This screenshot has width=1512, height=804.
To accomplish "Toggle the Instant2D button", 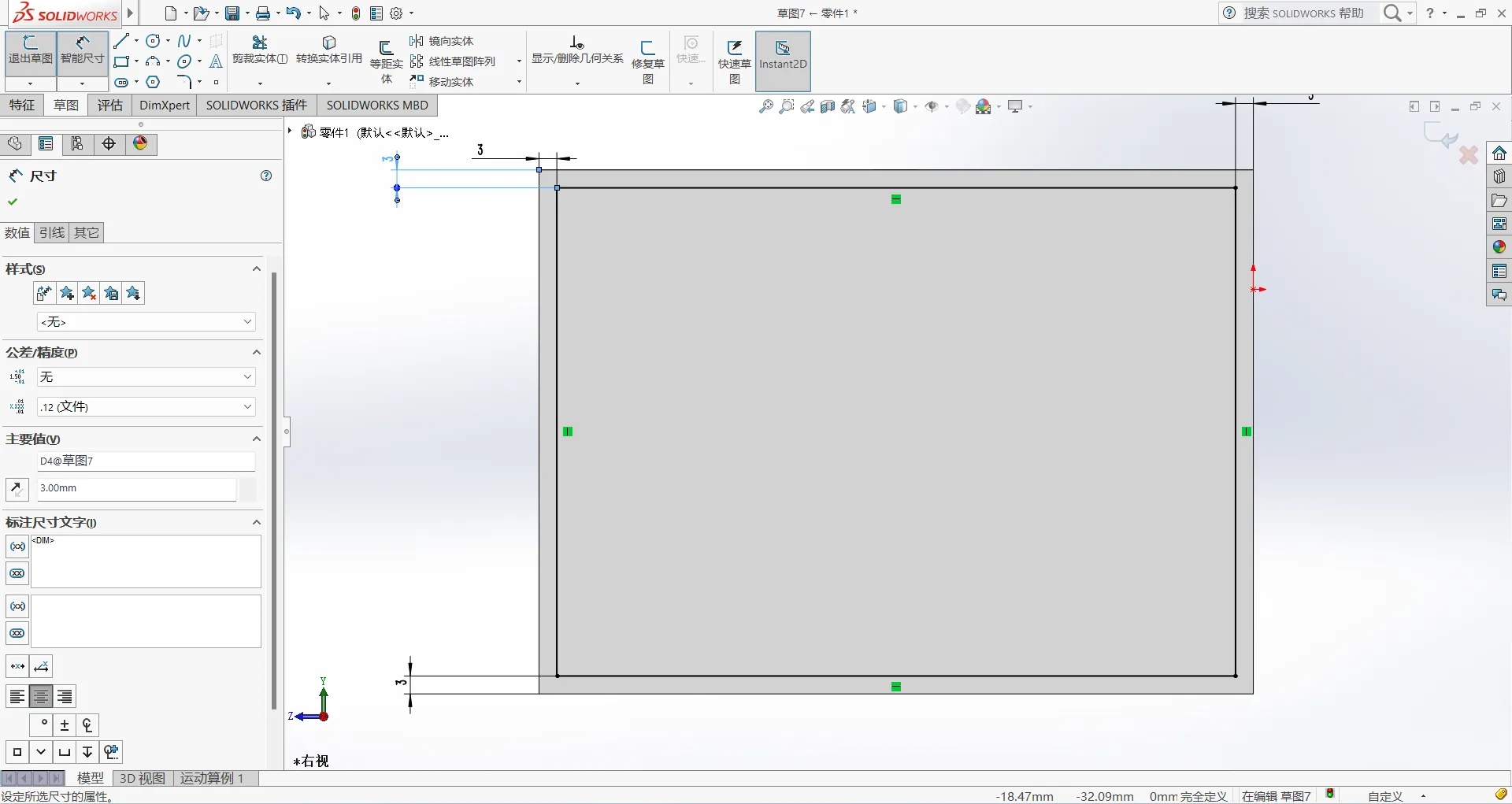I will (x=783, y=61).
